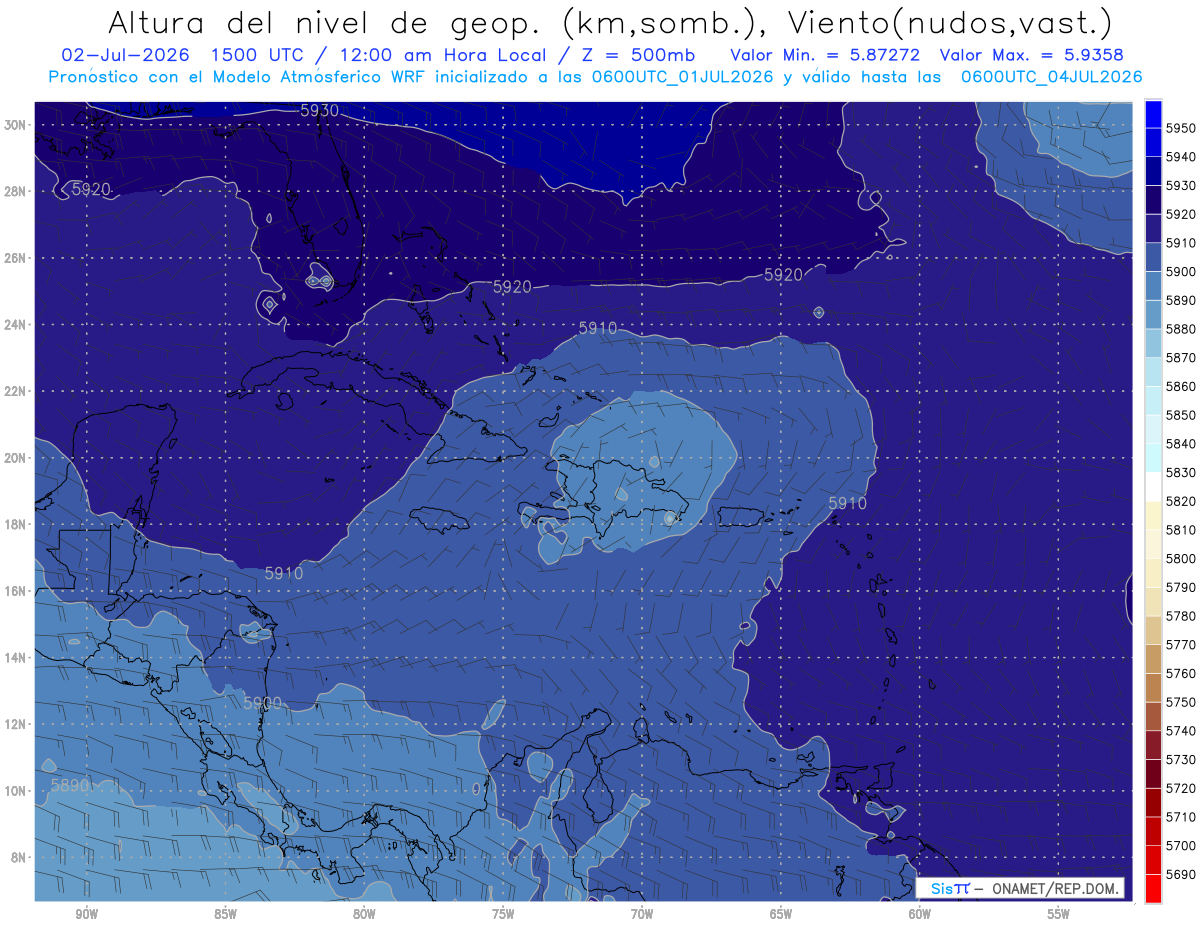The image size is (1200, 927).
Task: Click the 5950 colorbar label
Action: pyautogui.click(x=1181, y=128)
